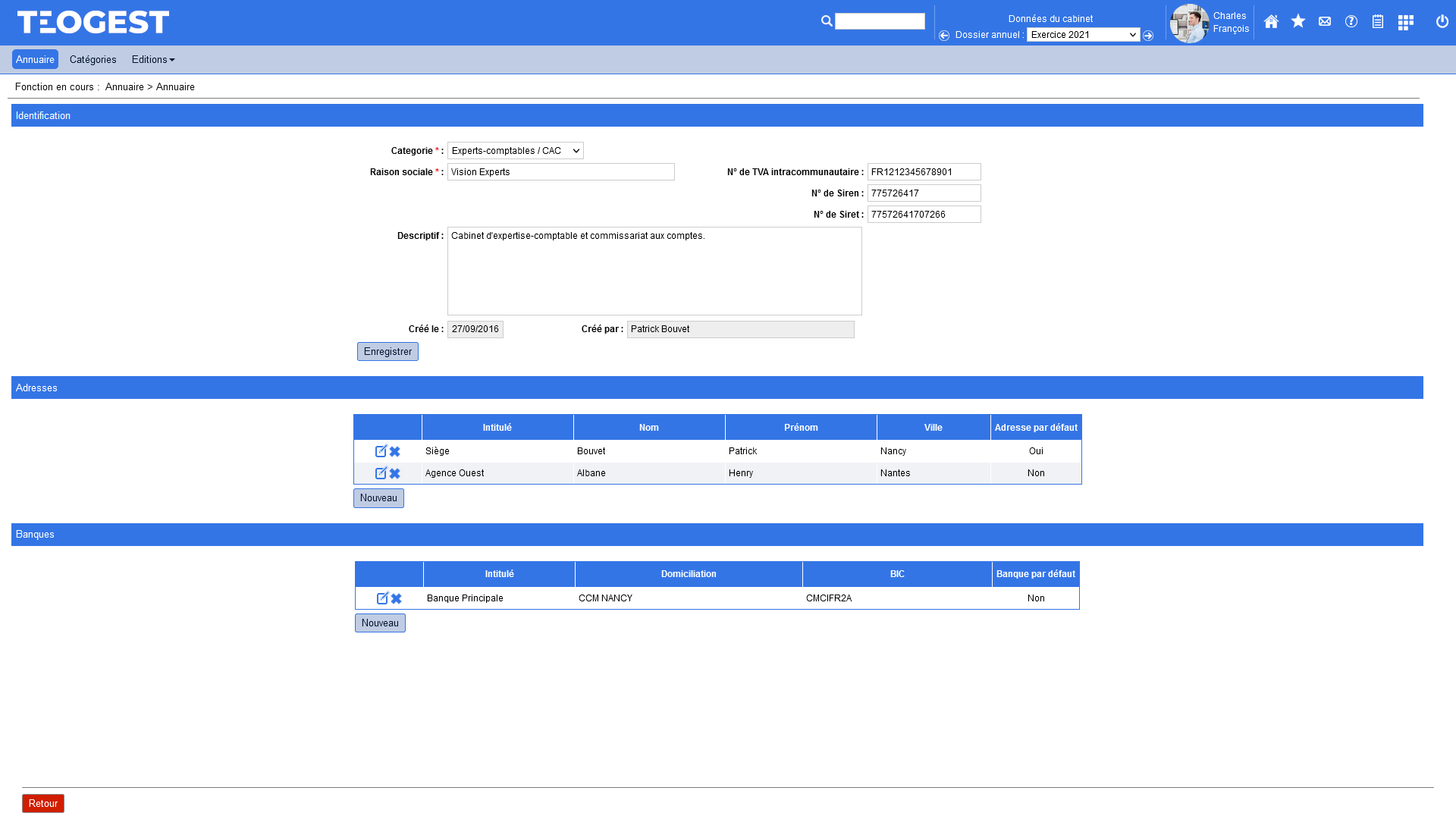This screenshot has width=1456, height=819.
Task: Click the home icon in header
Action: (1271, 22)
